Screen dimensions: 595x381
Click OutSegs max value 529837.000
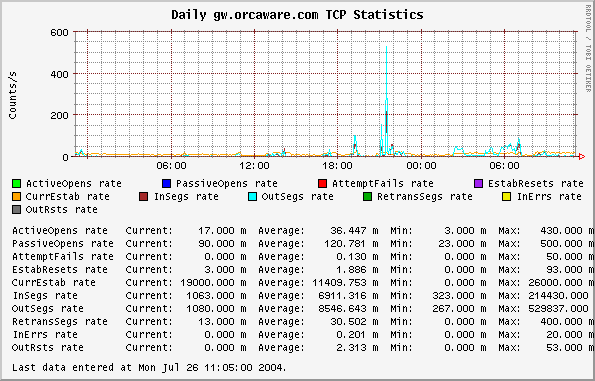[x=558, y=309]
